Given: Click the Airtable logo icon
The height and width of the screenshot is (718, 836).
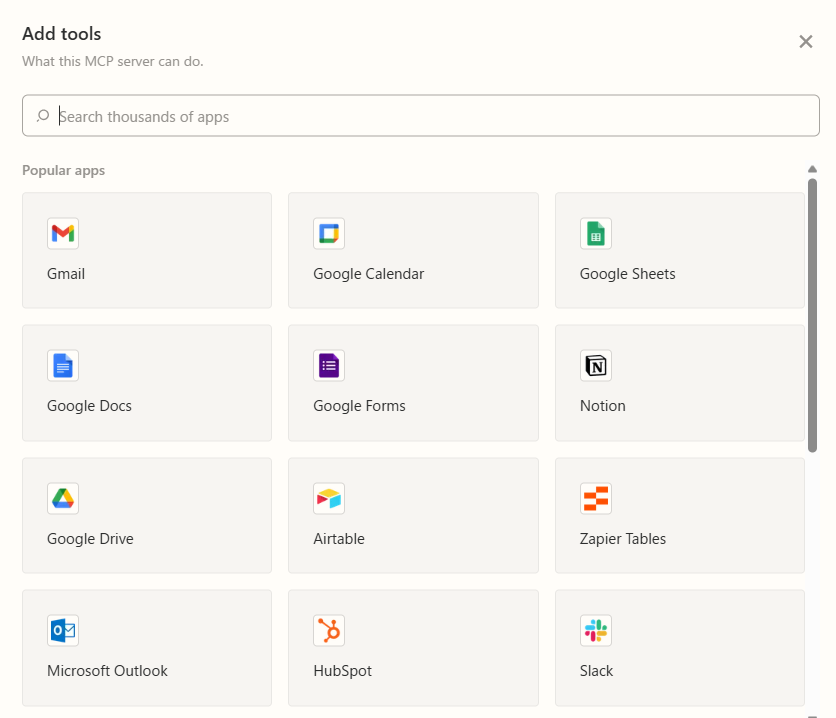Looking at the screenshot, I should click(x=329, y=498).
